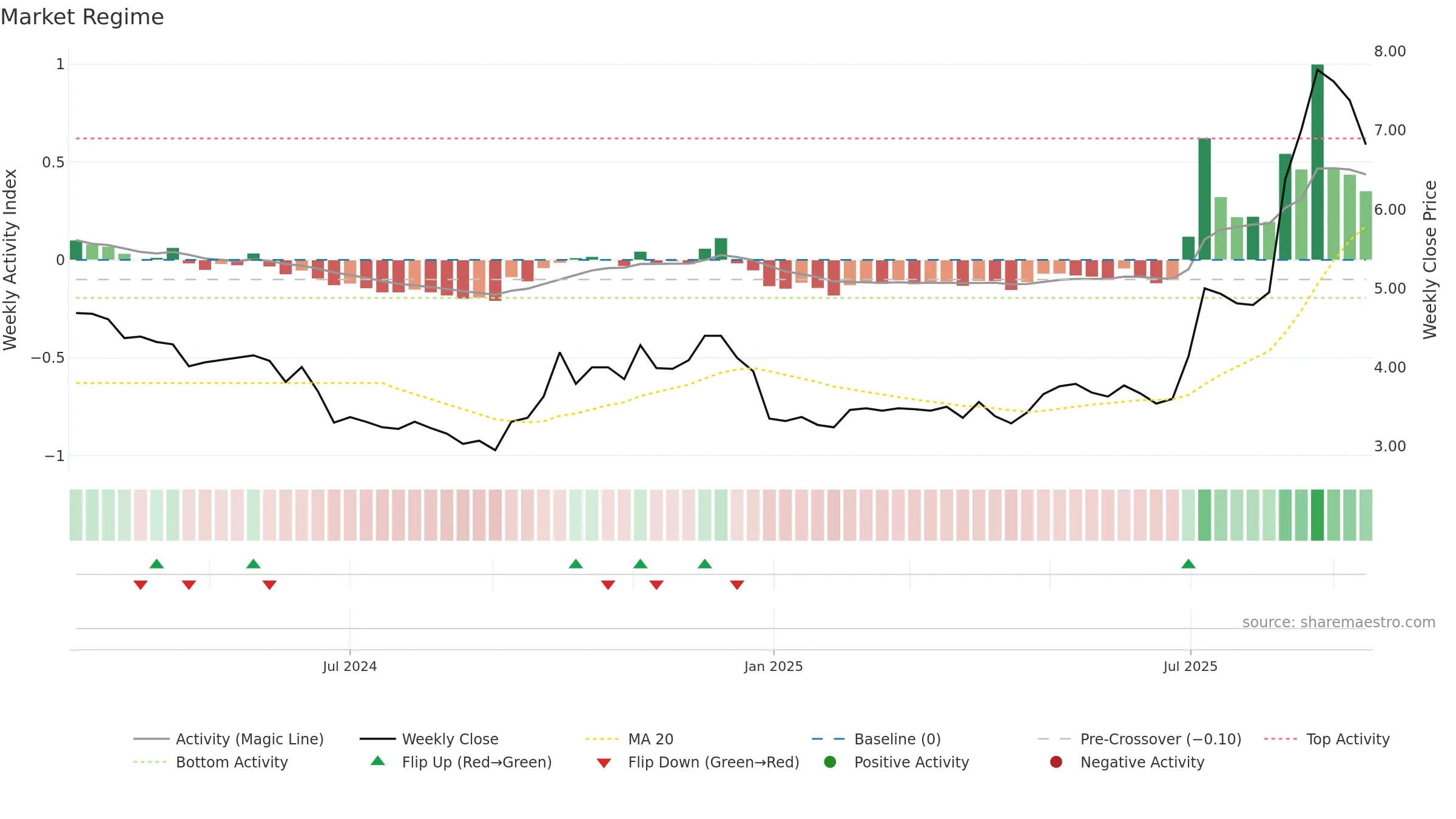
Task: Click the 5.00 price axis tick label
Action: coord(1390,289)
